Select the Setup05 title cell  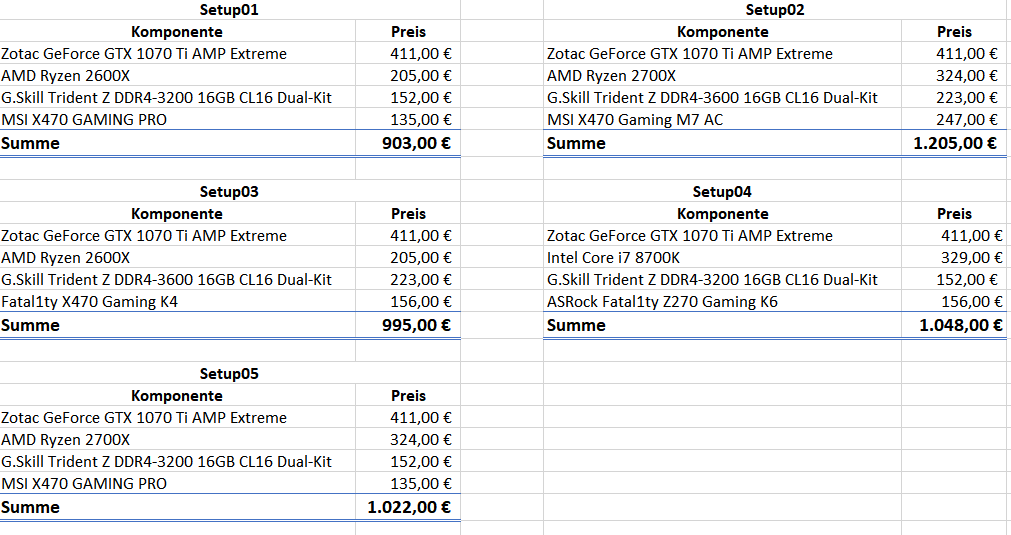pyautogui.click(x=230, y=373)
